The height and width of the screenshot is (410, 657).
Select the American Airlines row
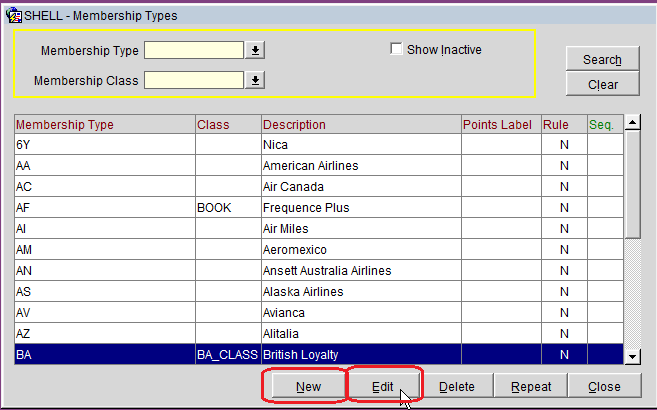pos(310,166)
